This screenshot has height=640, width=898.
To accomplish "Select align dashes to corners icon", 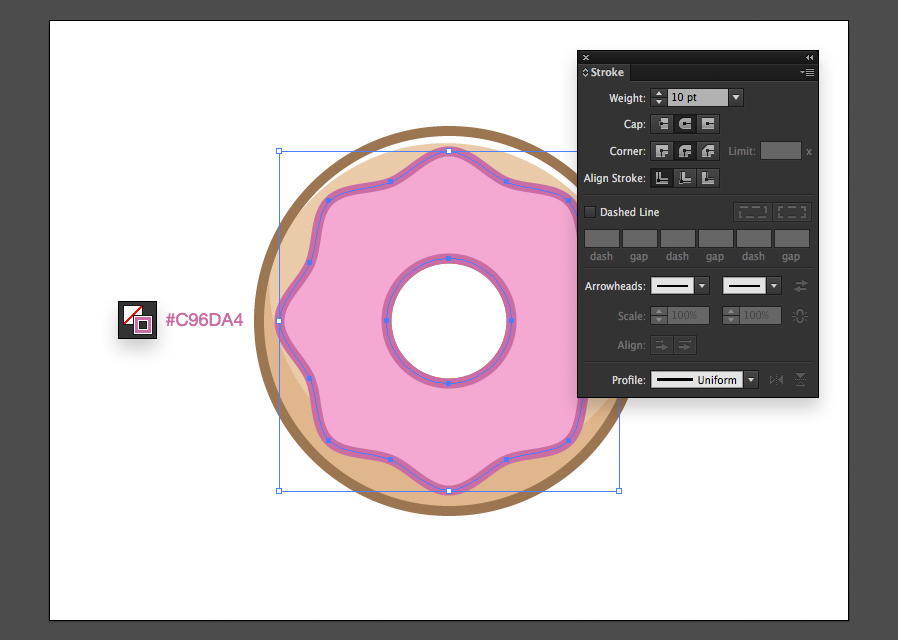I will (792, 212).
